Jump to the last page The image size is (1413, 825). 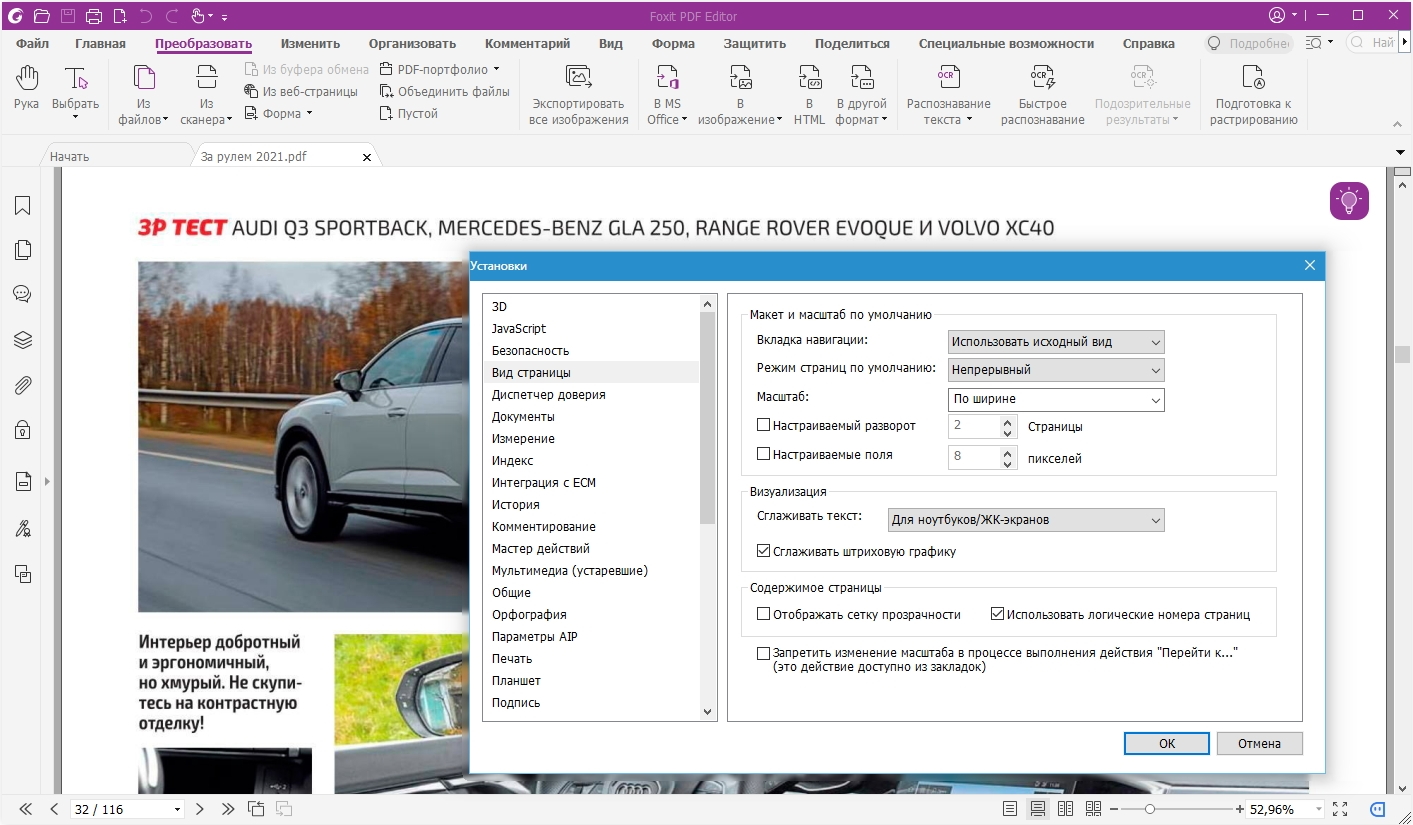[x=228, y=809]
